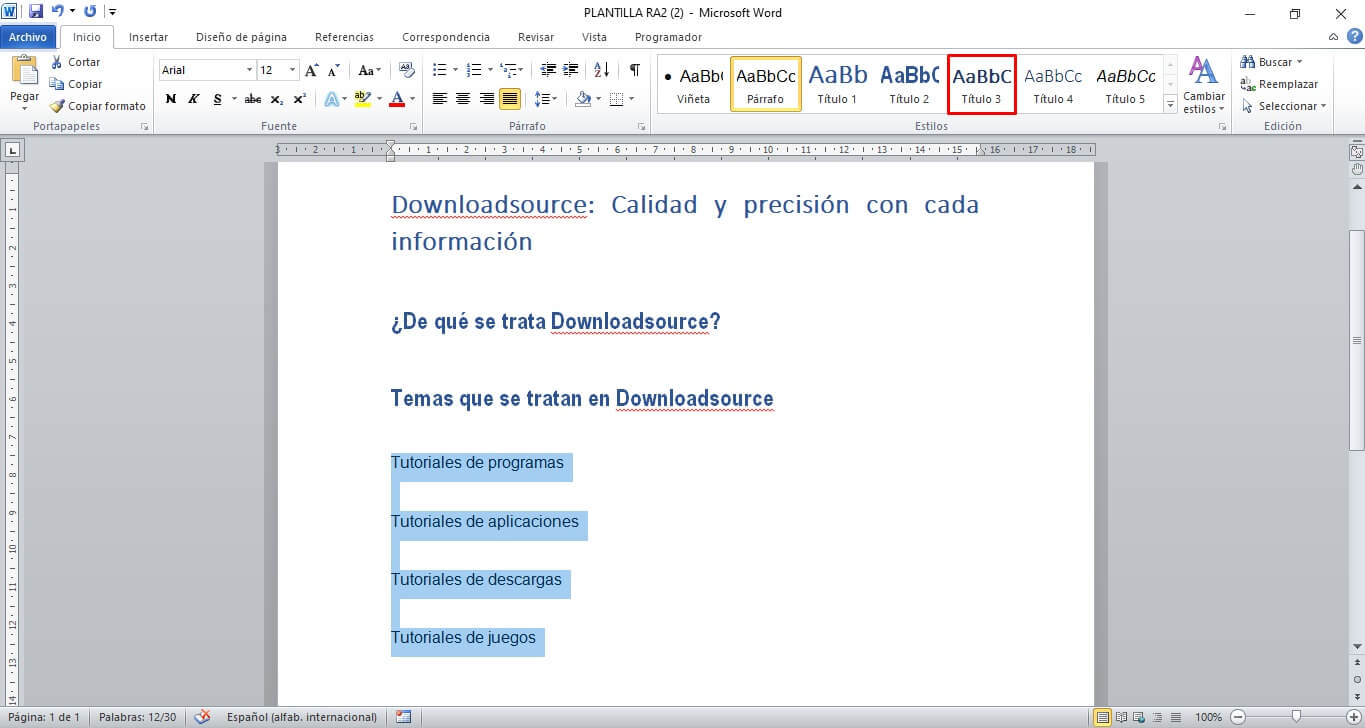Apply the text highlight color marker
This screenshot has height=728, width=1365.
coord(362,99)
